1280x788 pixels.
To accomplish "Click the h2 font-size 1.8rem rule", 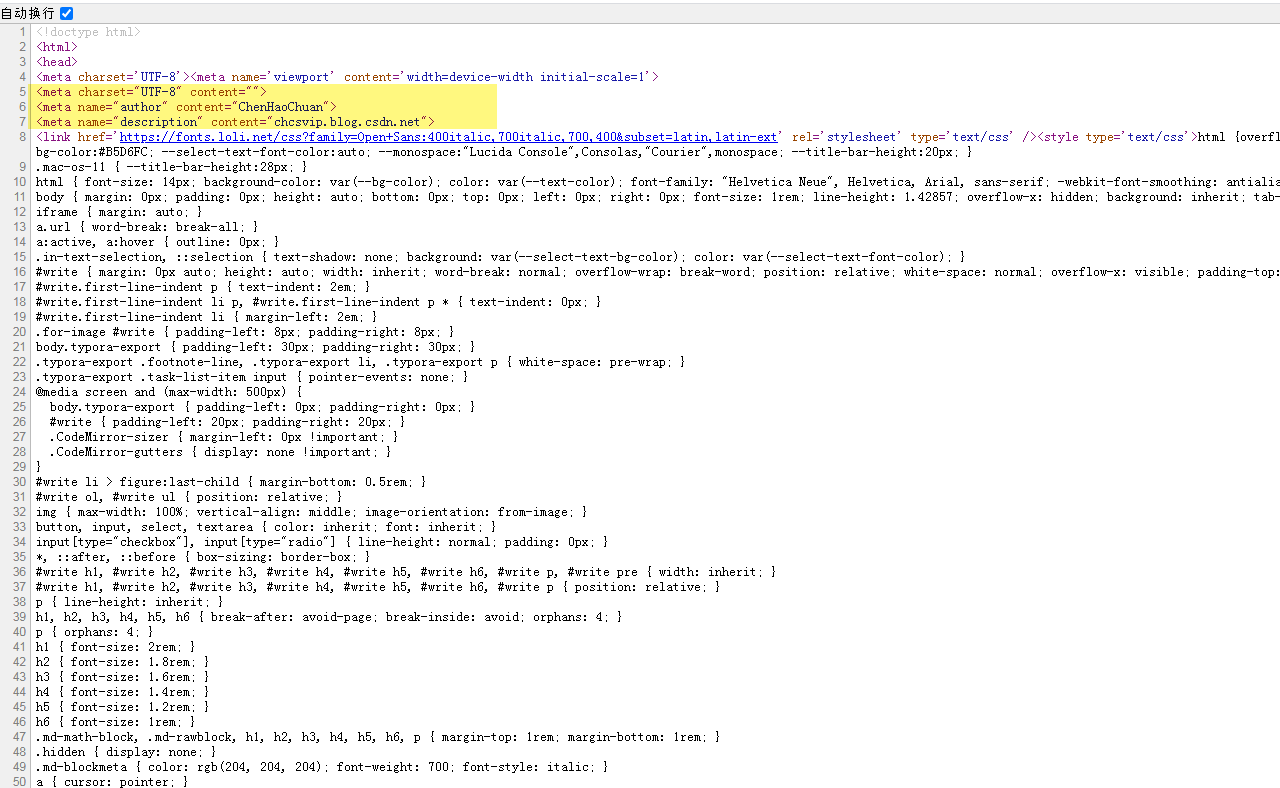I will point(123,662).
